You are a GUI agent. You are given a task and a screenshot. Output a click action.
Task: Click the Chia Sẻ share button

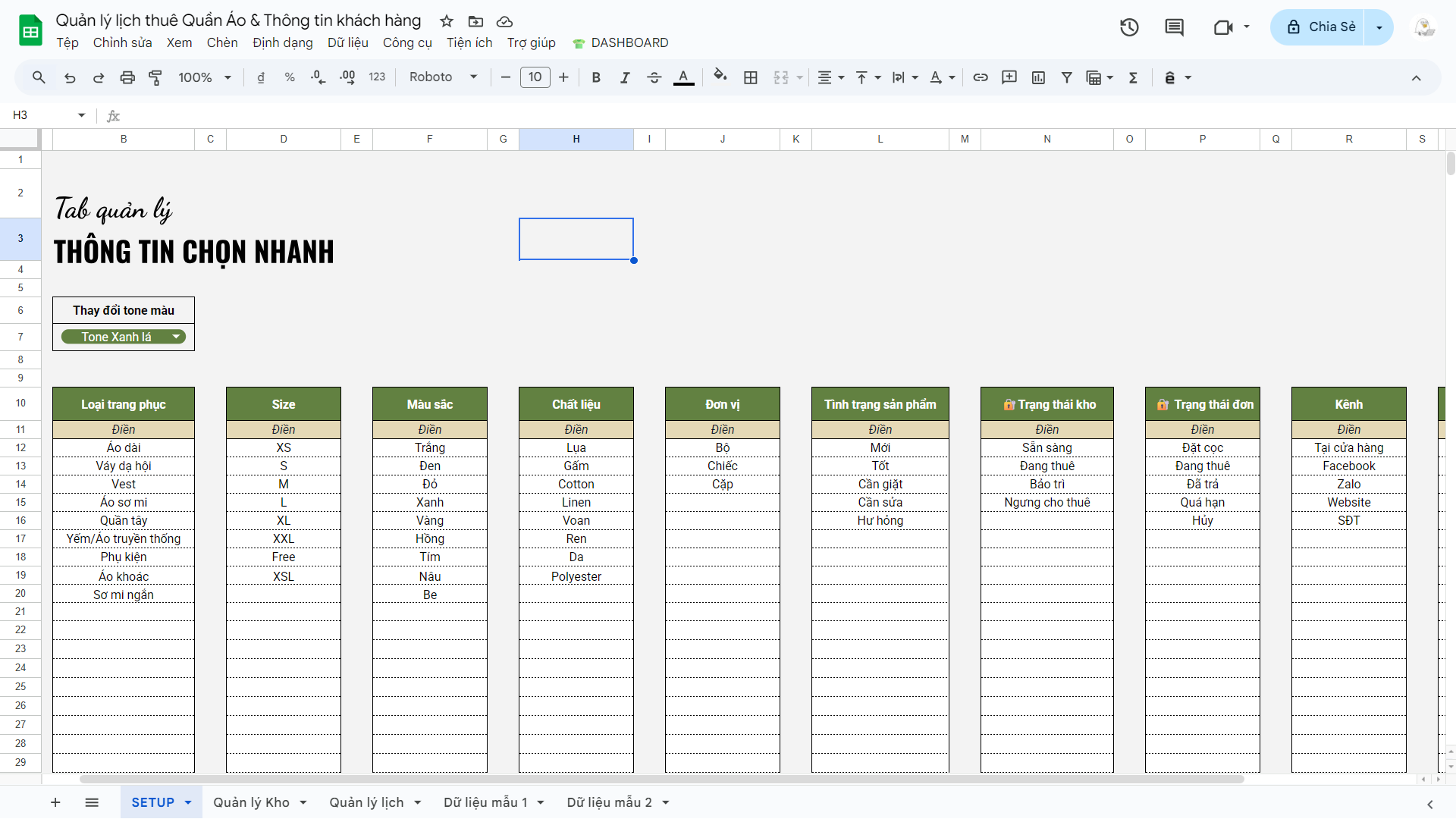(x=1320, y=27)
